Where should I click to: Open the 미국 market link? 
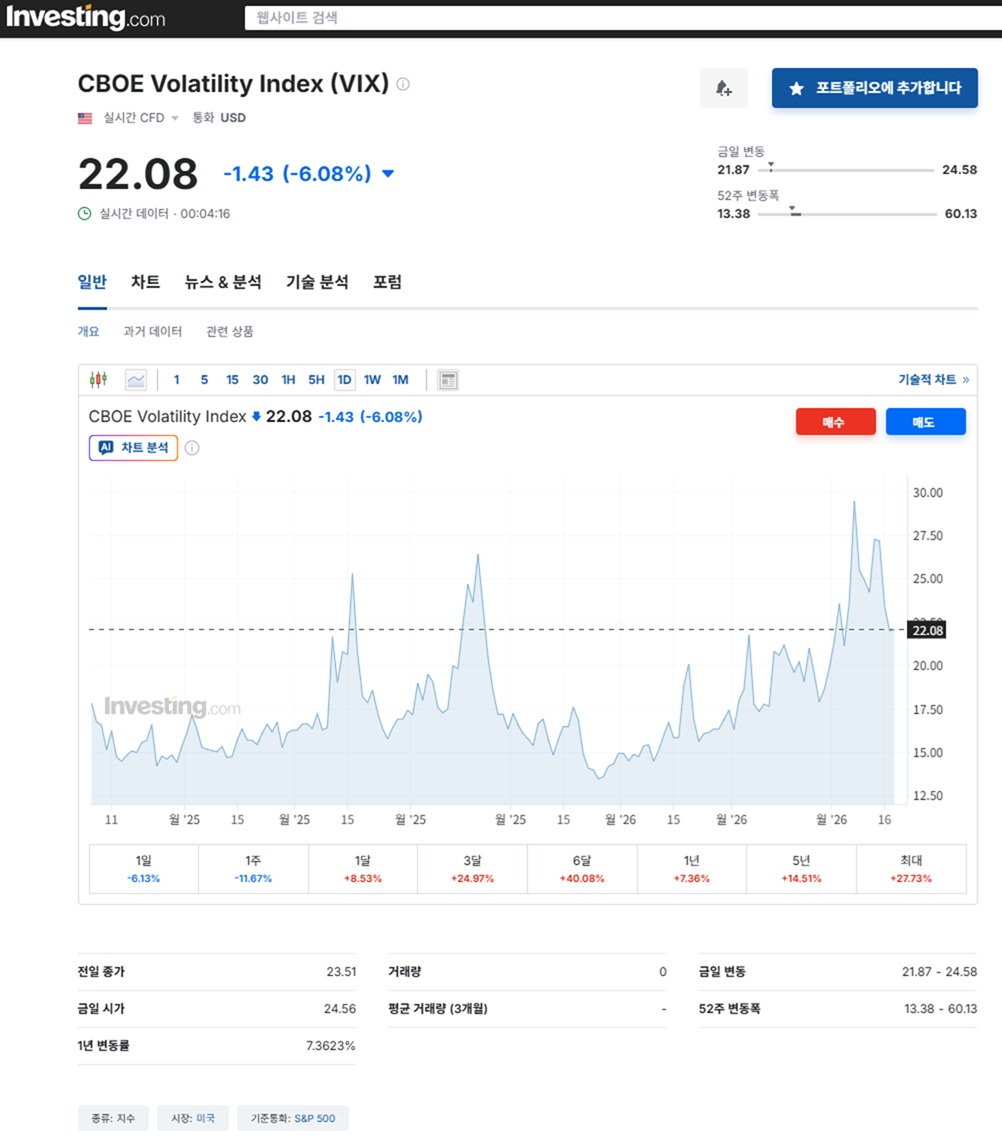point(205,1118)
